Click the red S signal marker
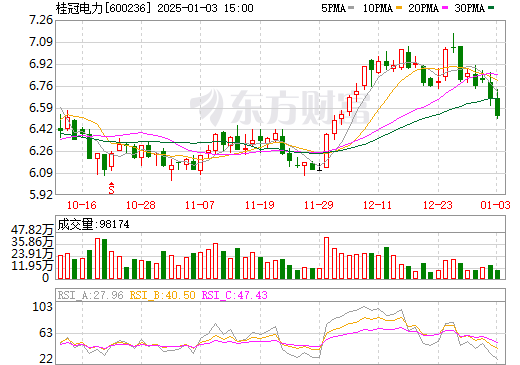 [111, 188]
